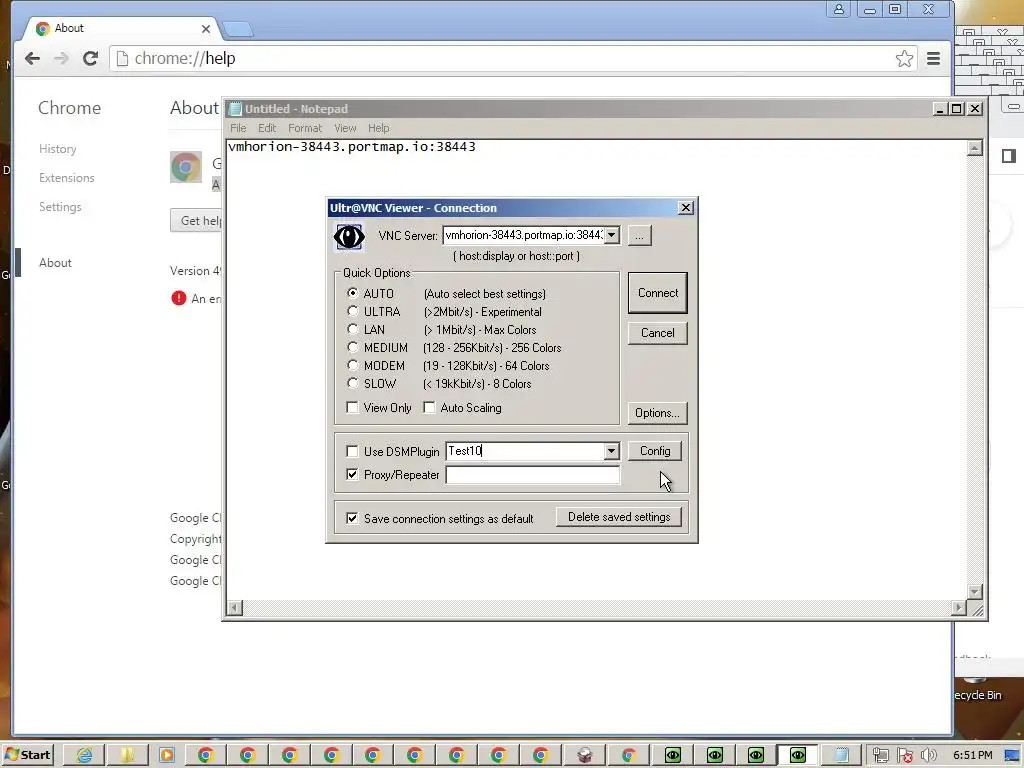Click the ellipsis browse button
This screenshot has height=768, width=1024.
pos(639,236)
